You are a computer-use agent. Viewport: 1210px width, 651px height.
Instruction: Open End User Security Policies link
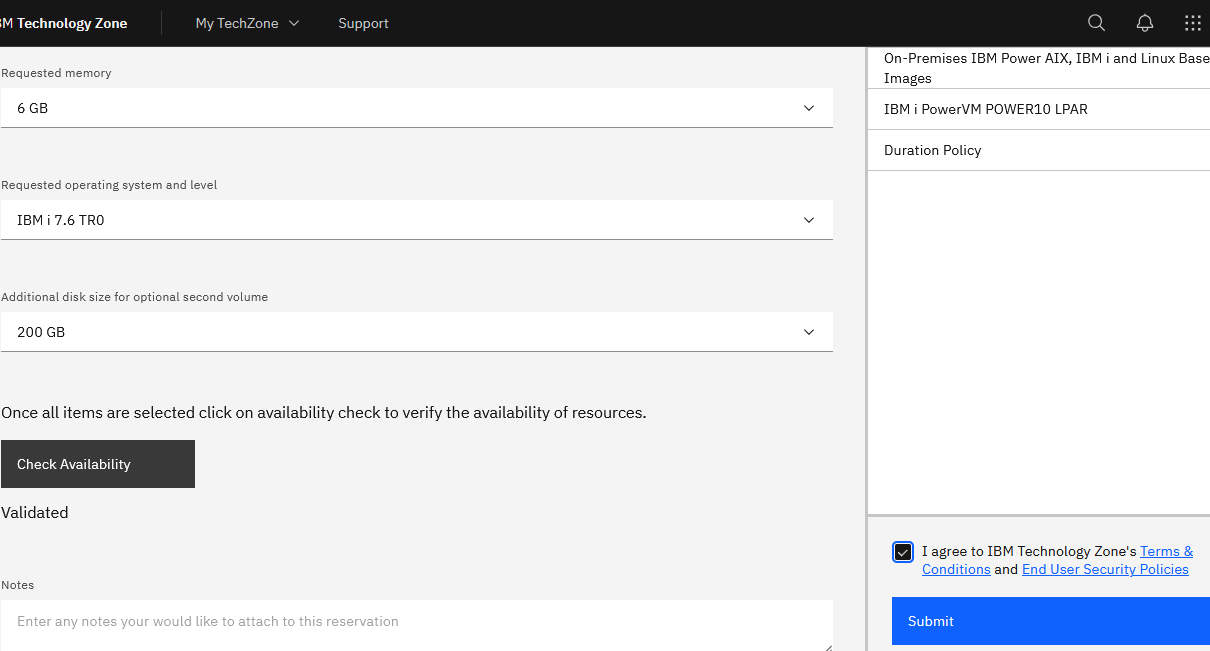point(1105,569)
